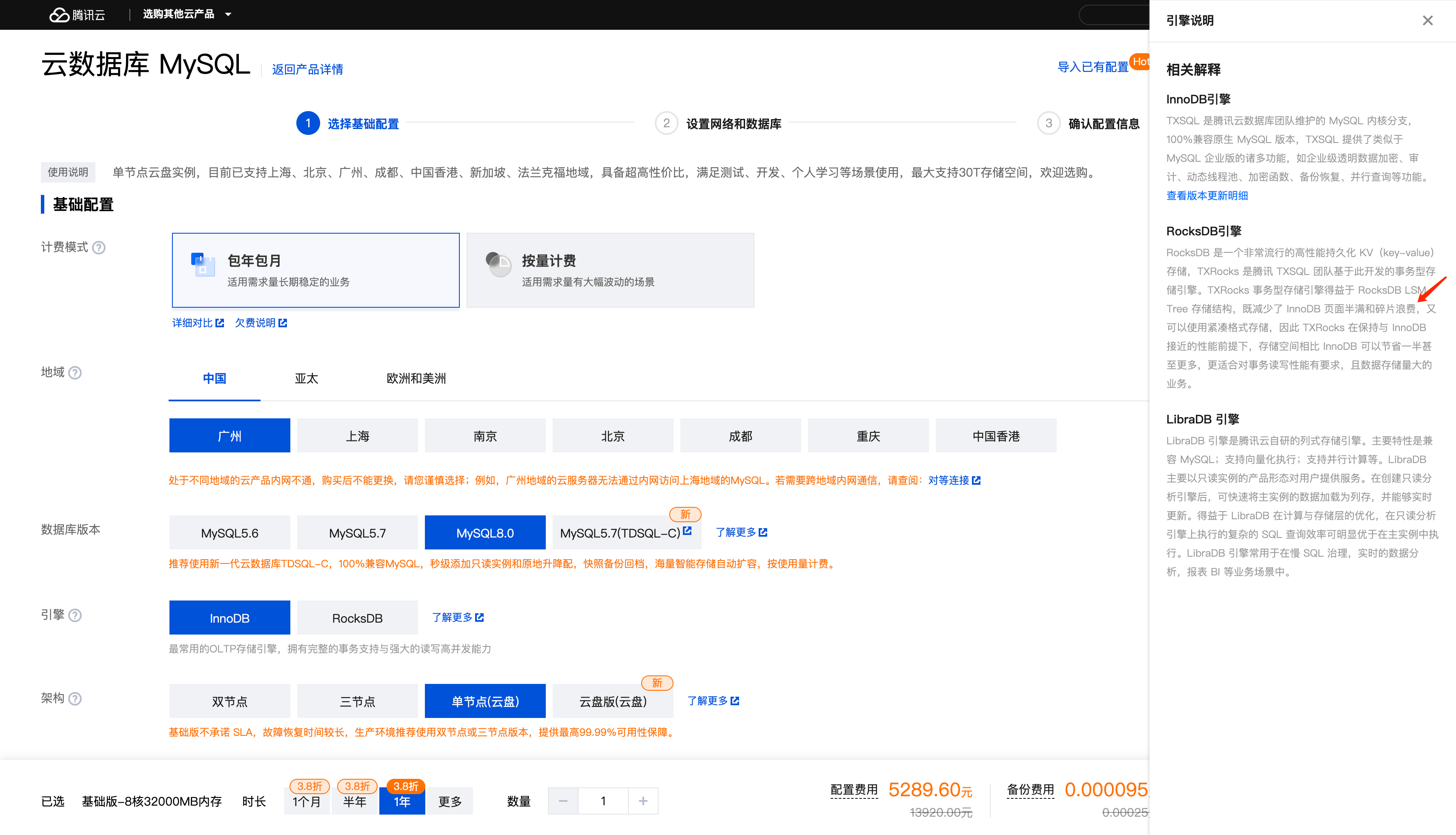Click help icon next to 地域
This screenshot has height=835, width=1456.
75,373
